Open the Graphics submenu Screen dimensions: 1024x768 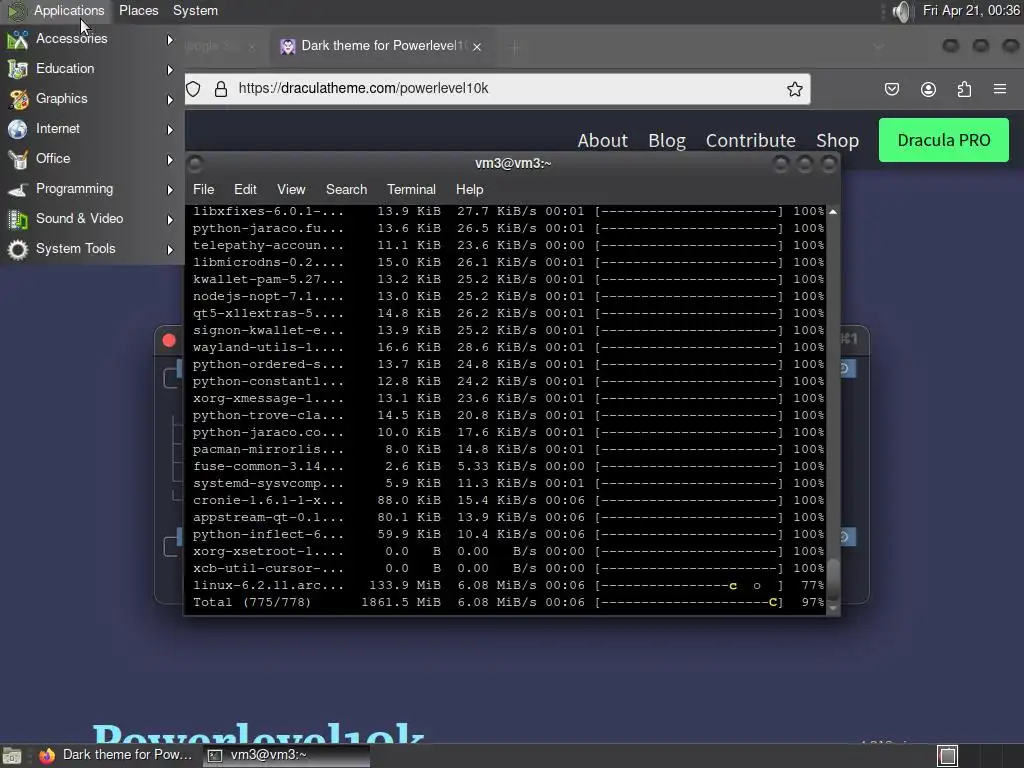point(91,99)
